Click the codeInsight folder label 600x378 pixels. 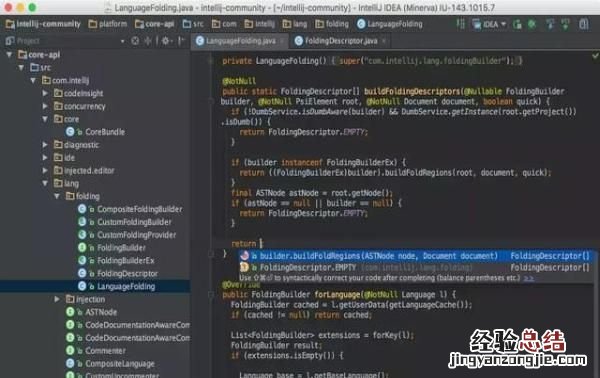(83, 93)
